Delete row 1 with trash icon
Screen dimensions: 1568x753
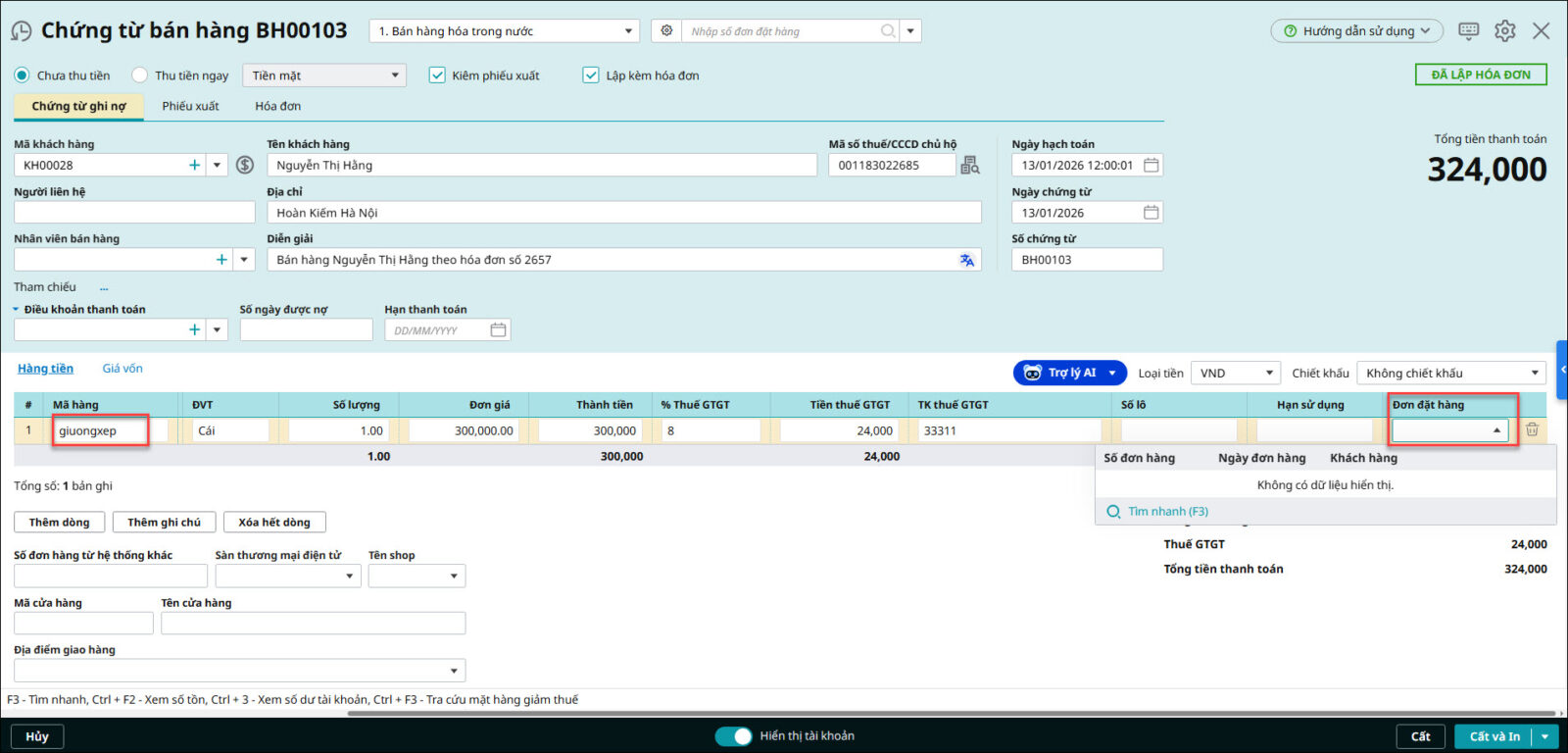click(1532, 430)
